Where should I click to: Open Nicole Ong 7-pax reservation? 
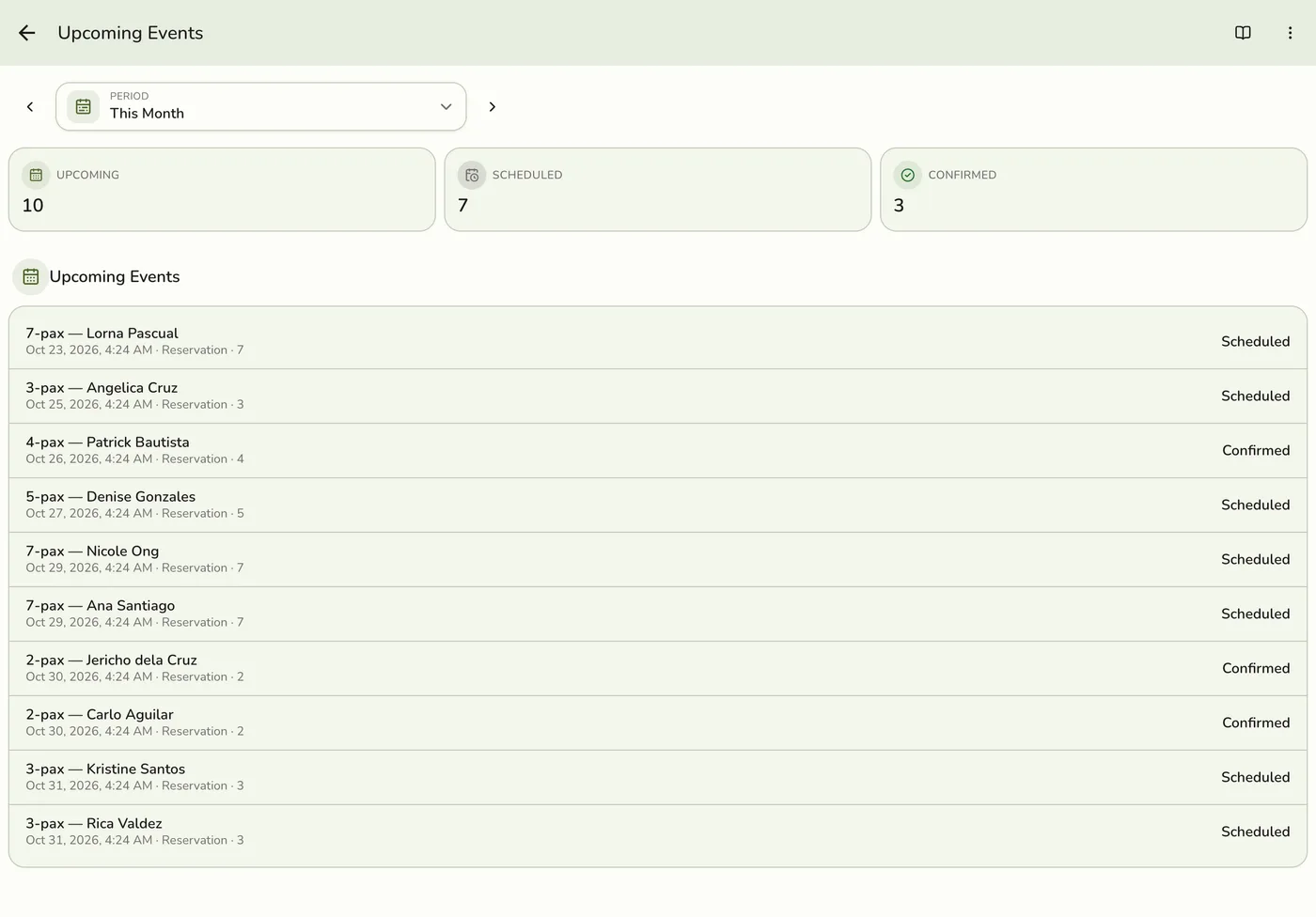tap(658, 559)
